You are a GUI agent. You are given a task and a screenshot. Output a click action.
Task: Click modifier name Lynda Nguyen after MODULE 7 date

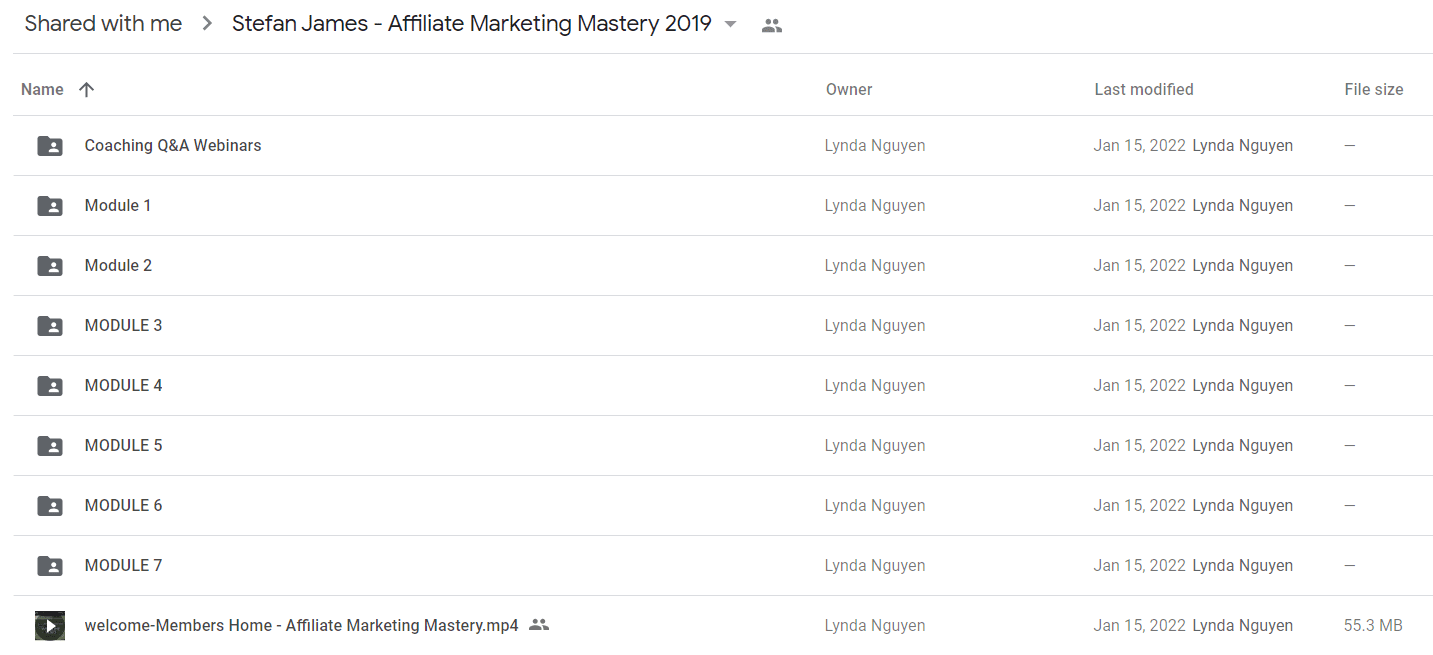(x=1243, y=565)
